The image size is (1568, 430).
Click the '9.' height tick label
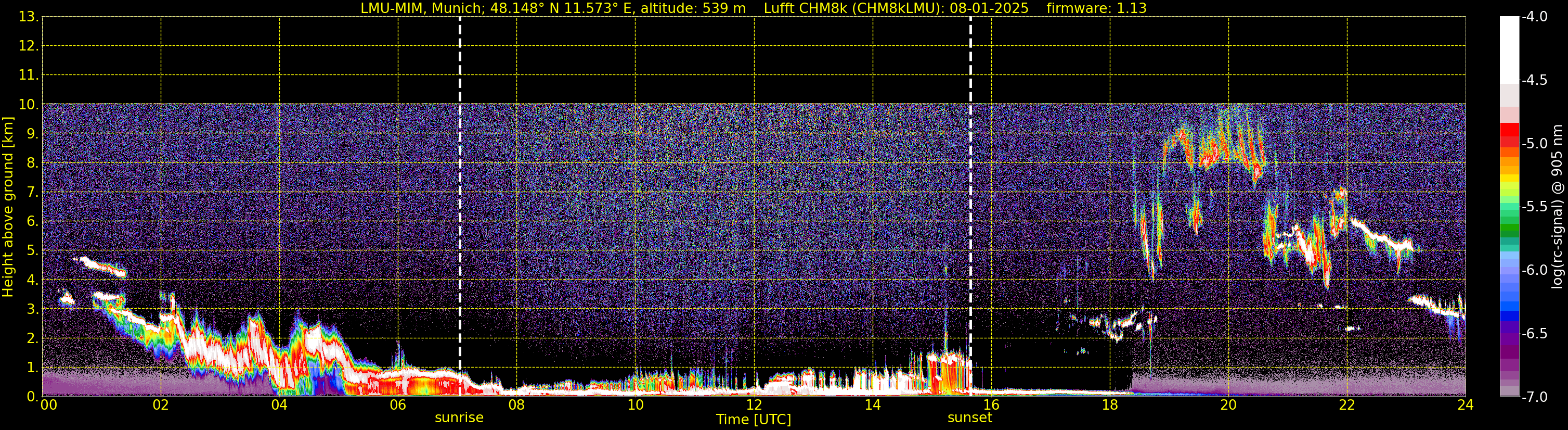(x=32, y=134)
